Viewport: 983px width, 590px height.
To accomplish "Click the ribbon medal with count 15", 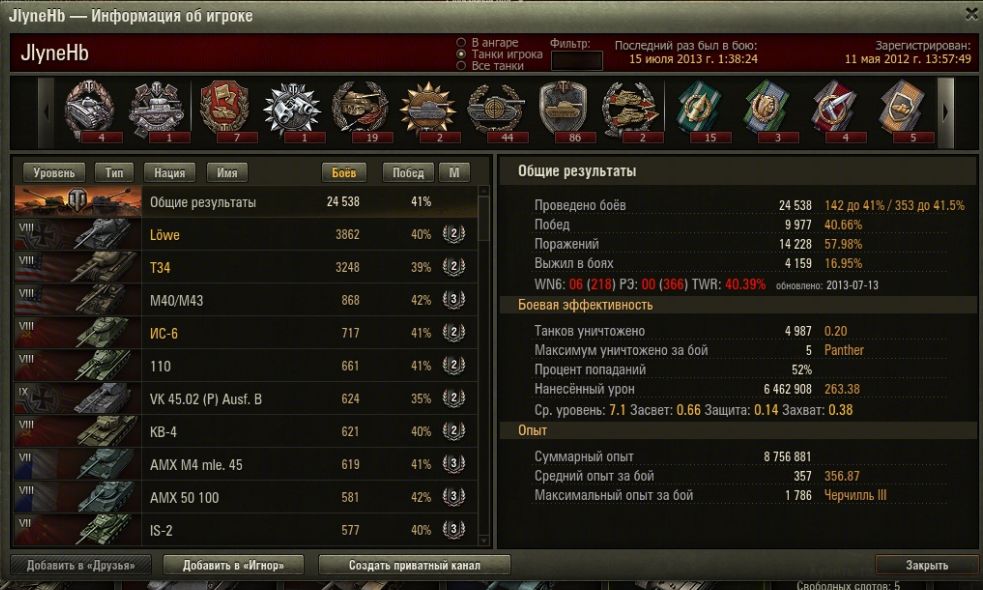I will coord(698,111).
